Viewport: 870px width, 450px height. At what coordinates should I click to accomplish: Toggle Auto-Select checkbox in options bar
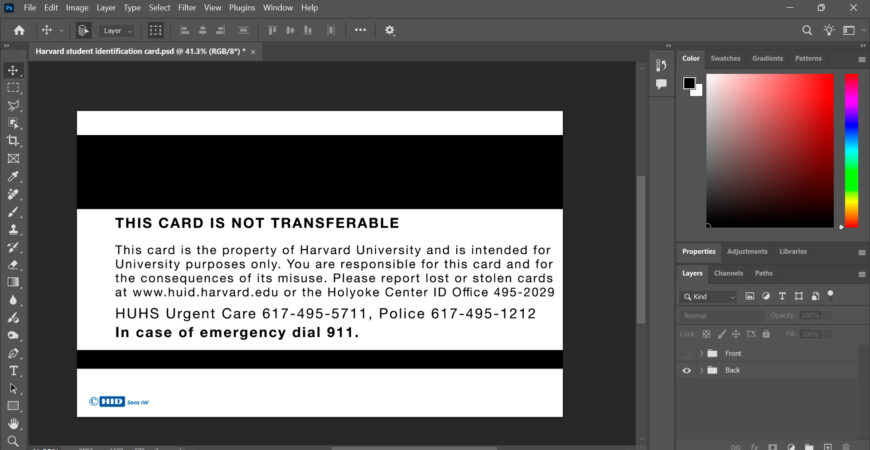(83, 30)
